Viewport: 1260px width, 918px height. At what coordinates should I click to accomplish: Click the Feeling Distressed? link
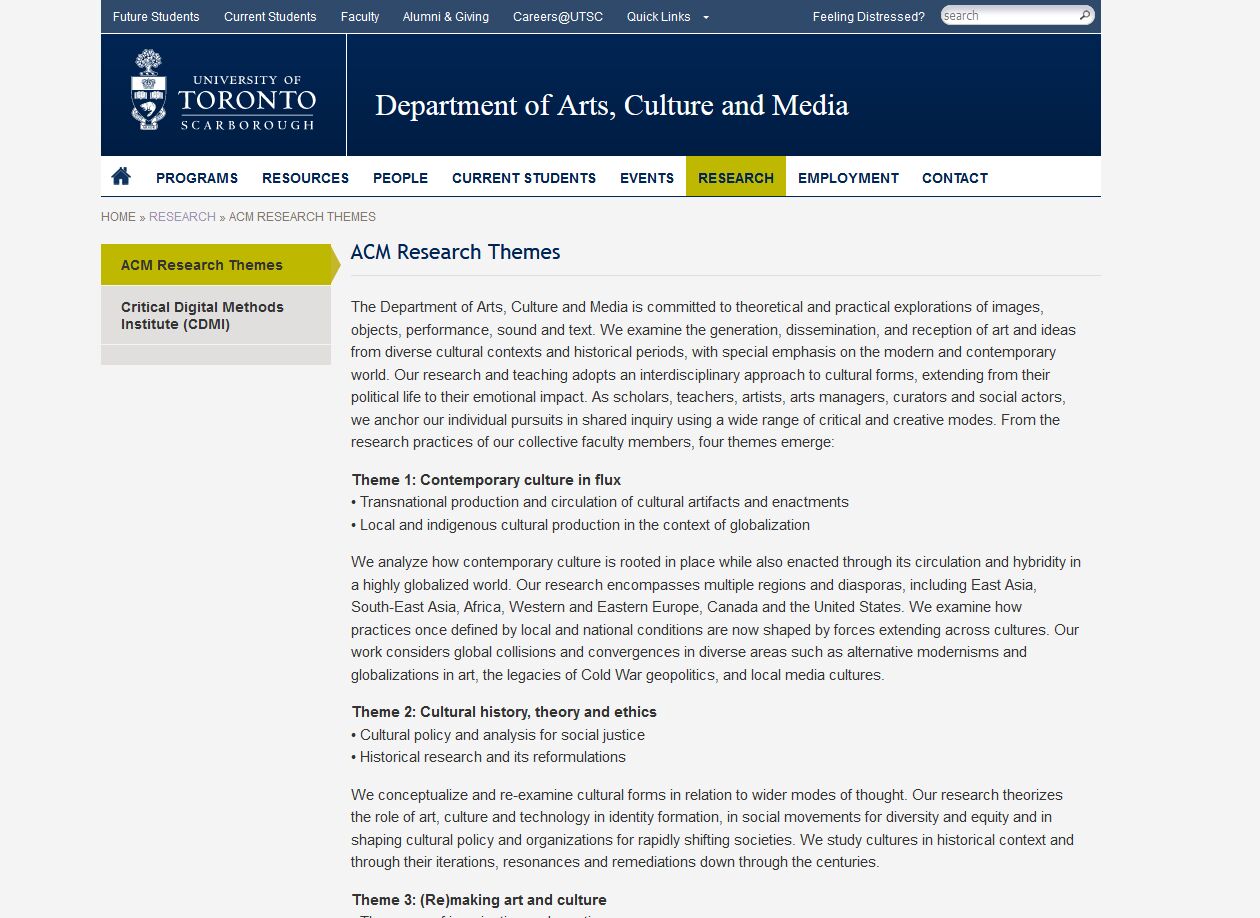click(869, 17)
